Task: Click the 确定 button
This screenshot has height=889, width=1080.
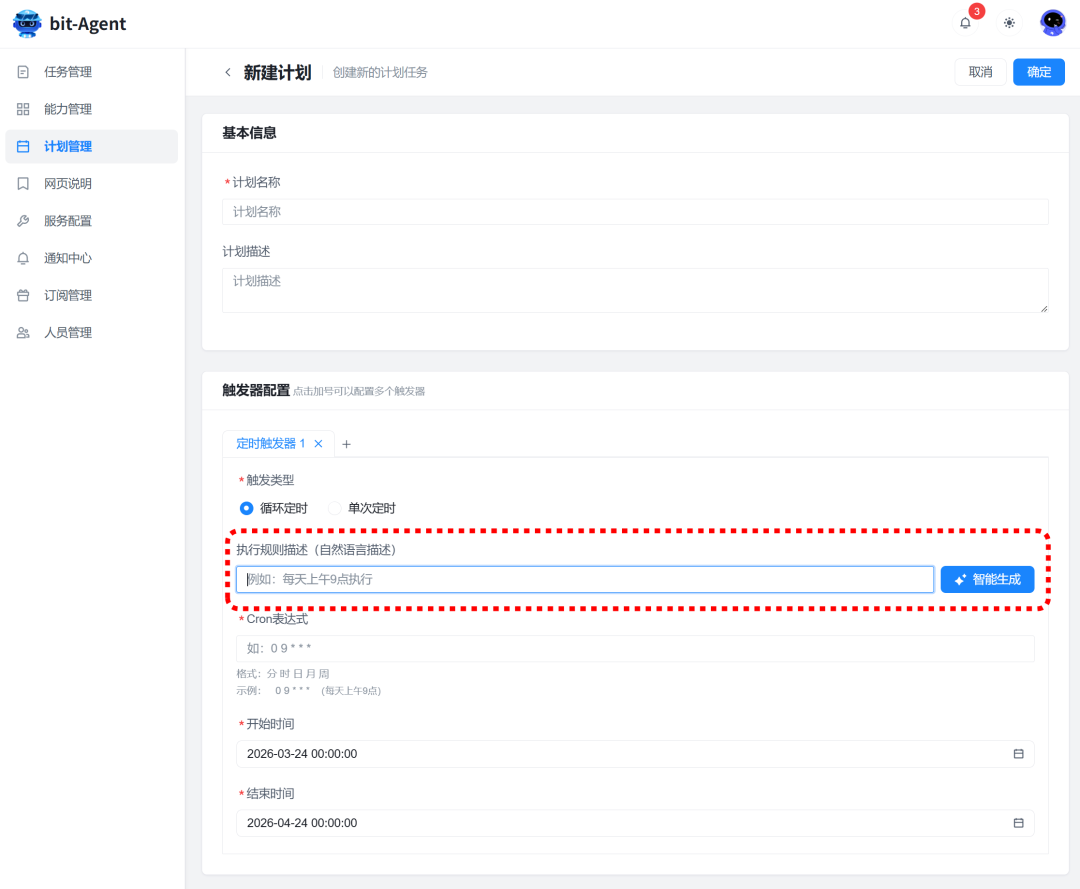Action: 1039,72
